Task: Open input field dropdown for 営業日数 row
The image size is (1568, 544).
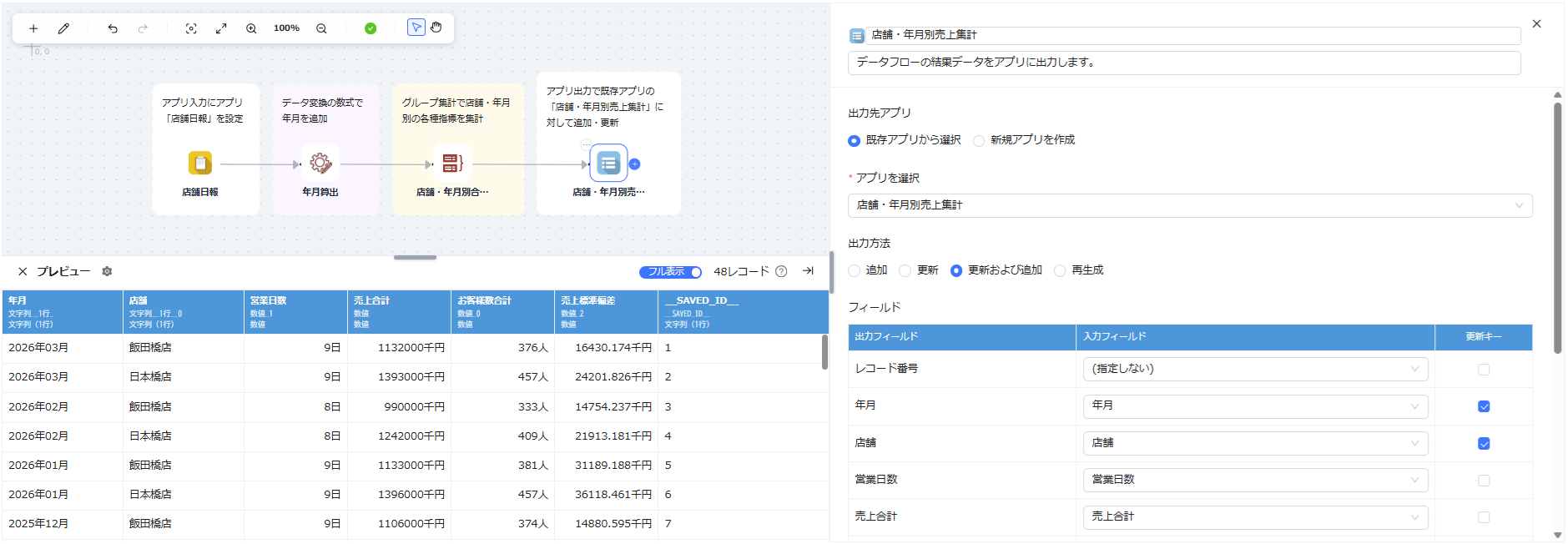Action: coord(1255,480)
